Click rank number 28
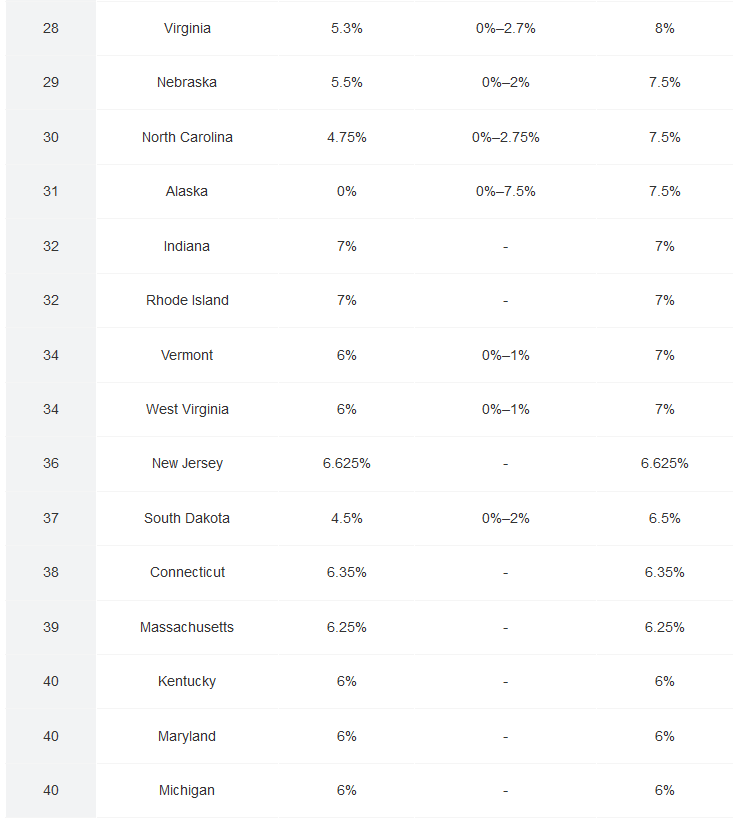 click(x=51, y=28)
